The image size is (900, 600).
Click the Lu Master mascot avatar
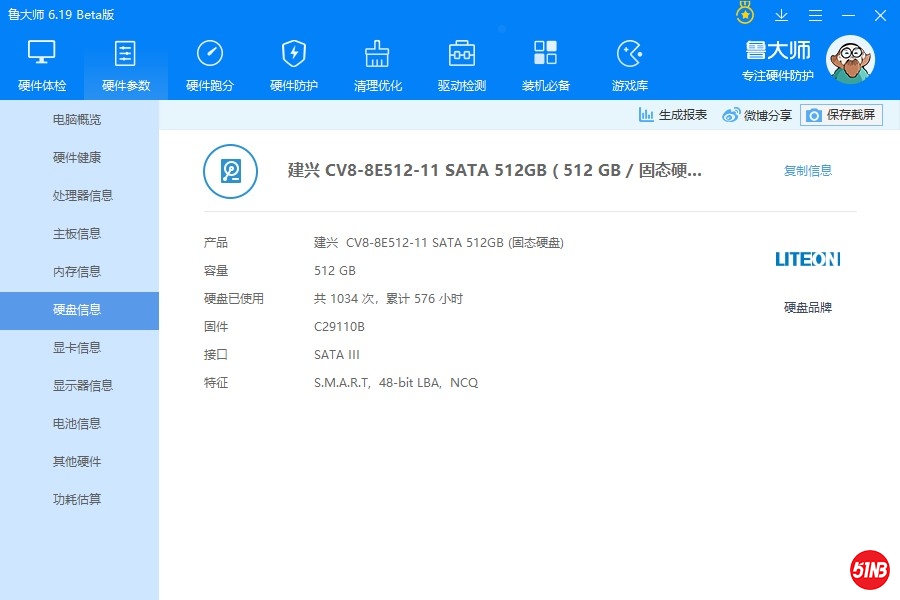[x=849, y=60]
